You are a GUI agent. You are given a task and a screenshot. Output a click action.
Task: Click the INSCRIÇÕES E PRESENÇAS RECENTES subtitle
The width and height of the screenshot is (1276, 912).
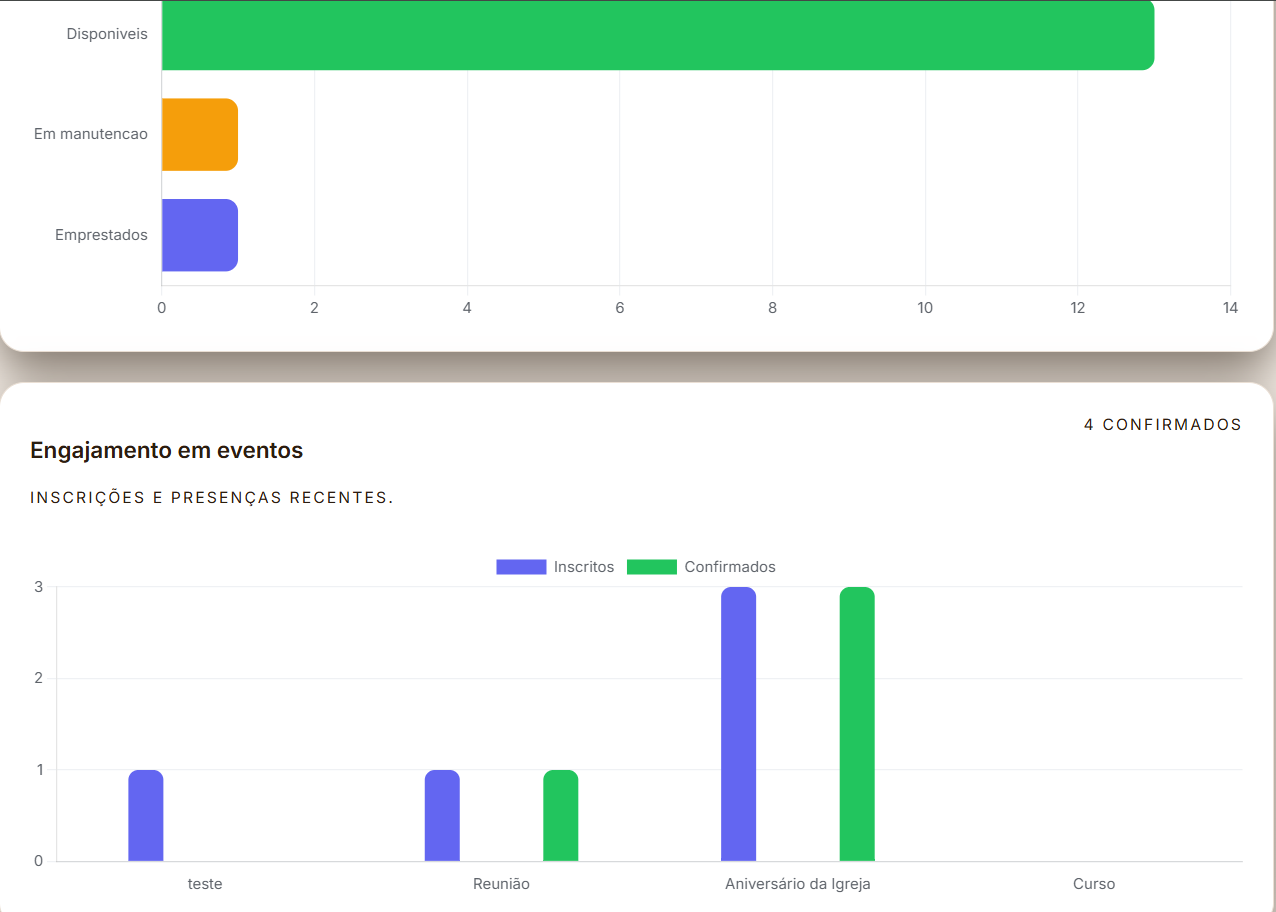pyautogui.click(x=211, y=496)
